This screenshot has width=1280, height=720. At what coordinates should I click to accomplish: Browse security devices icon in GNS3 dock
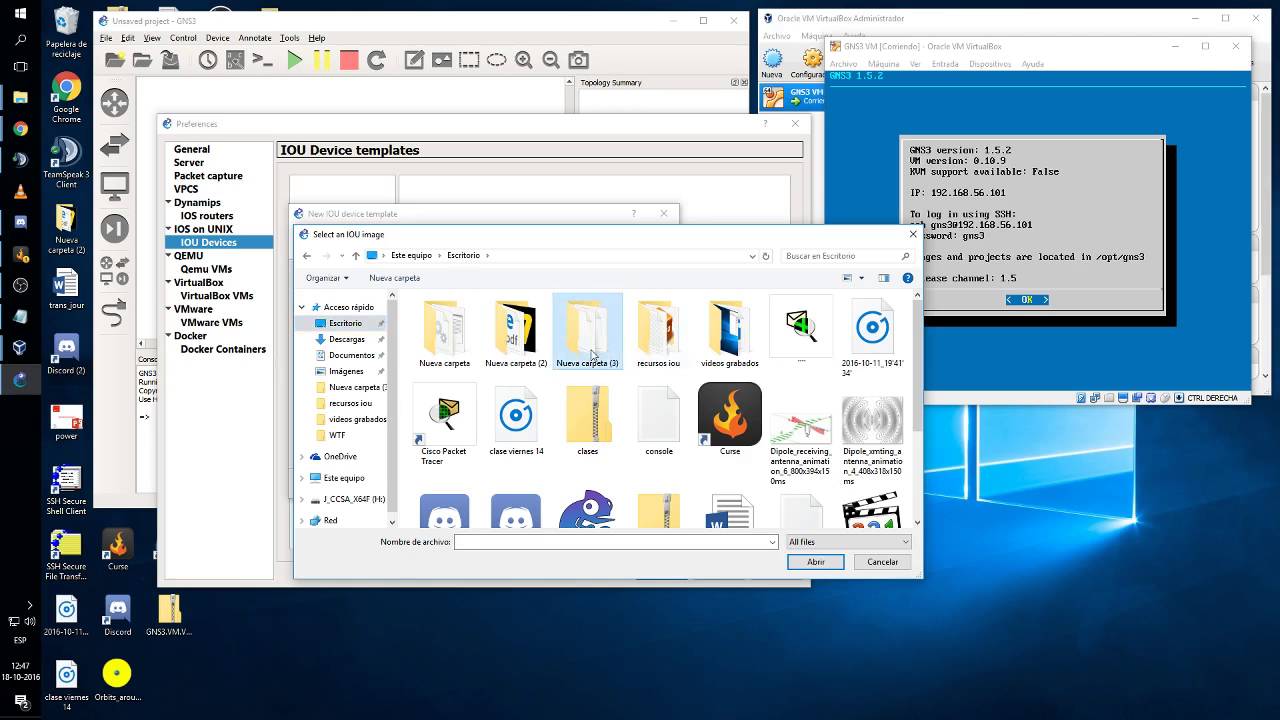click(115, 228)
